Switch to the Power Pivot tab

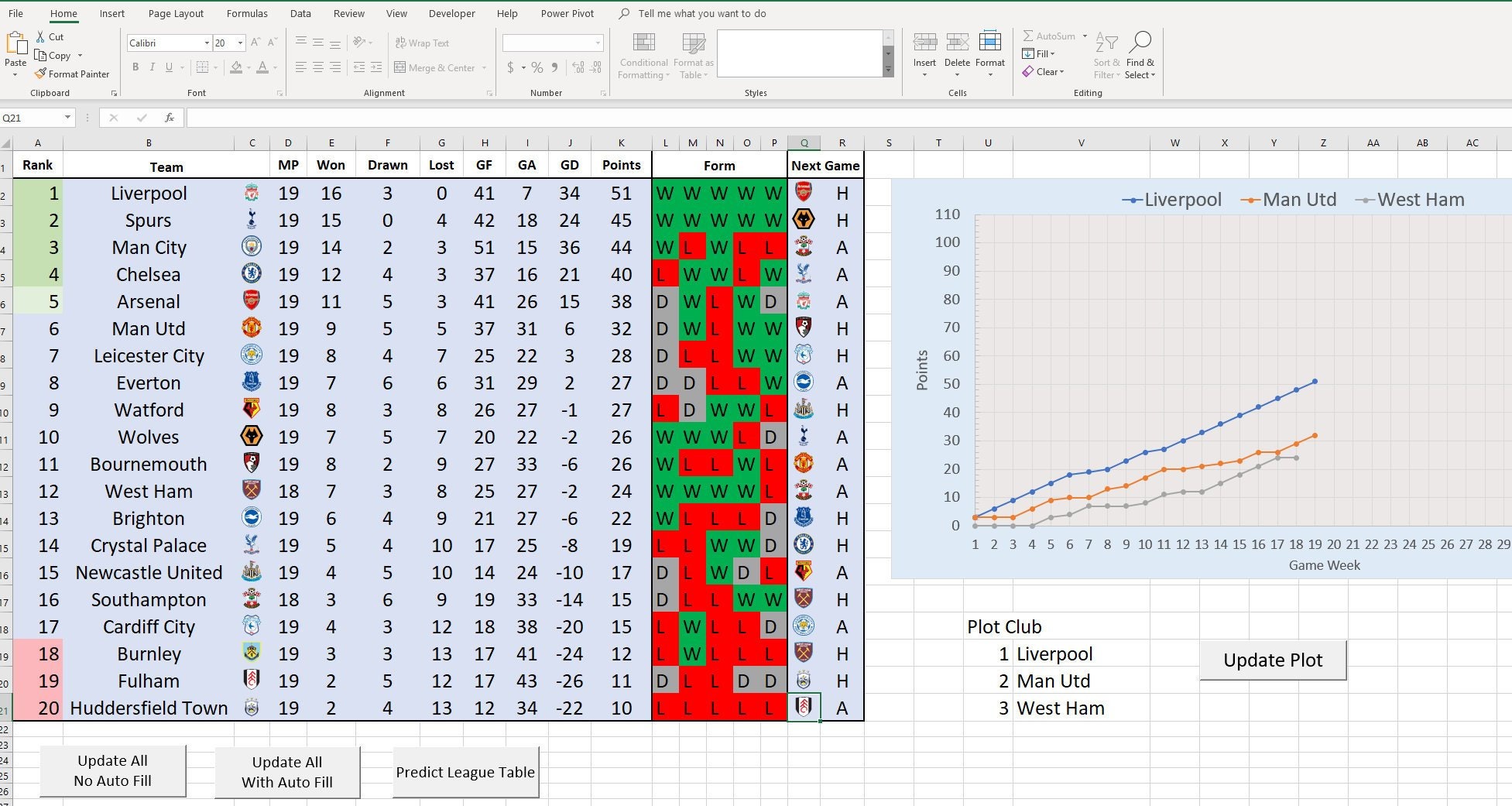click(x=567, y=13)
